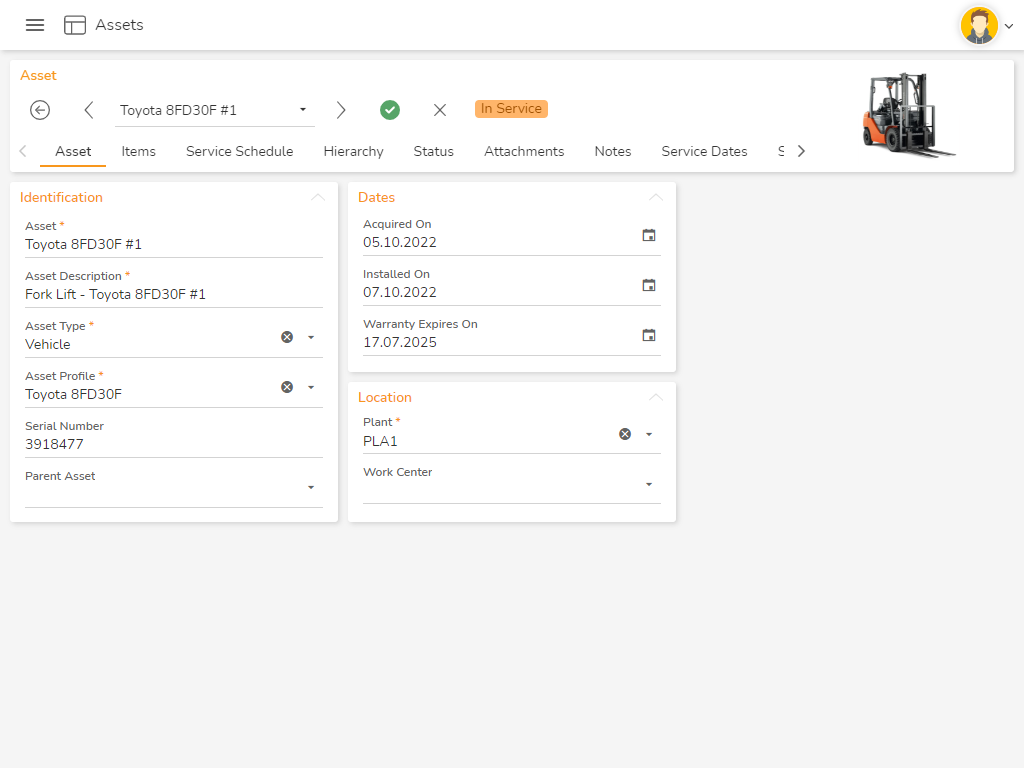This screenshot has height=768, width=1024.
Task: Edit the Acquired On date 05.10.2022
Action: 400,242
